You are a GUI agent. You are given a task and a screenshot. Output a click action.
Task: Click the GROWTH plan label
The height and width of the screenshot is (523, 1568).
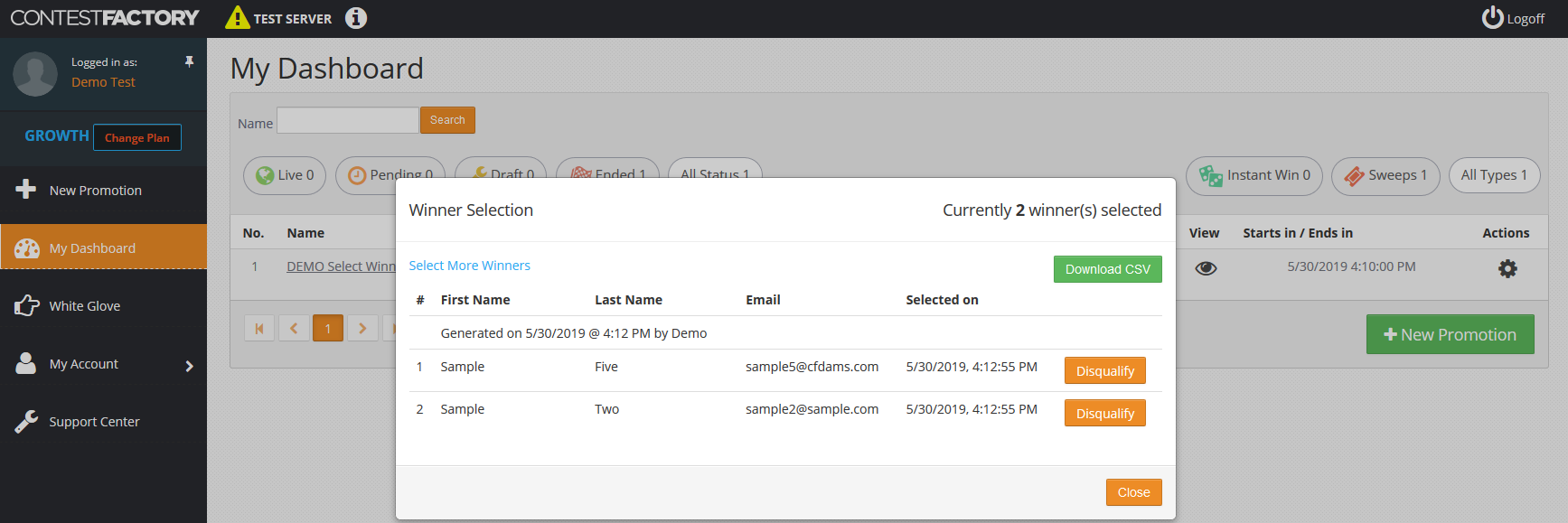pos(56,135)
